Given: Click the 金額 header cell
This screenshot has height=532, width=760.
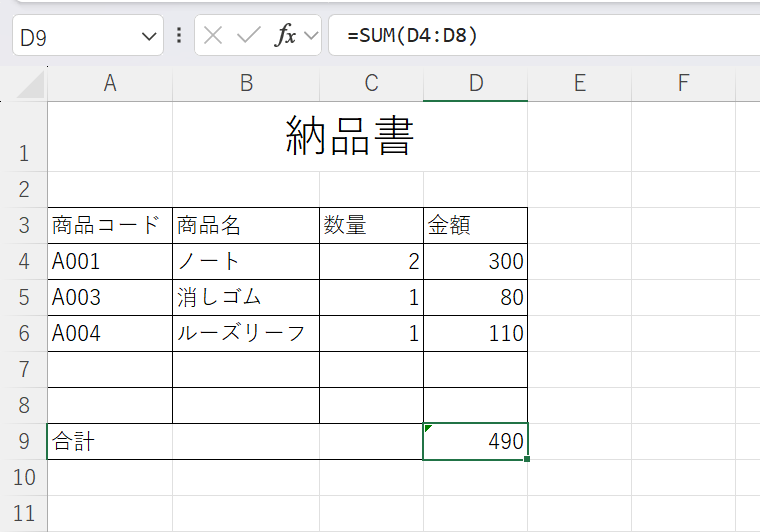Looking at the screenshot, I should [475, 225].
